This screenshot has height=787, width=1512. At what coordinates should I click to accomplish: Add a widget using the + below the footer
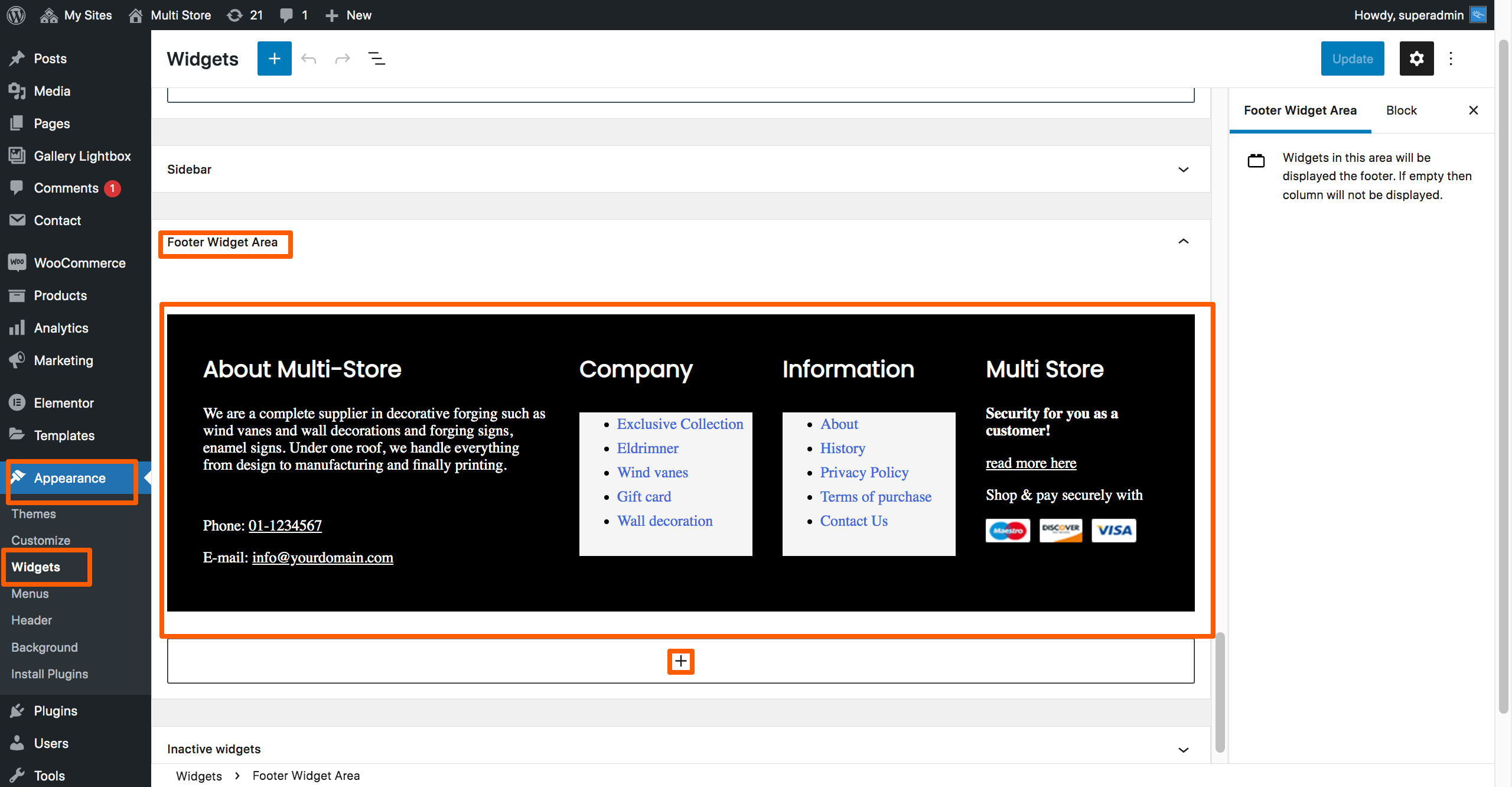pos(680,661)
